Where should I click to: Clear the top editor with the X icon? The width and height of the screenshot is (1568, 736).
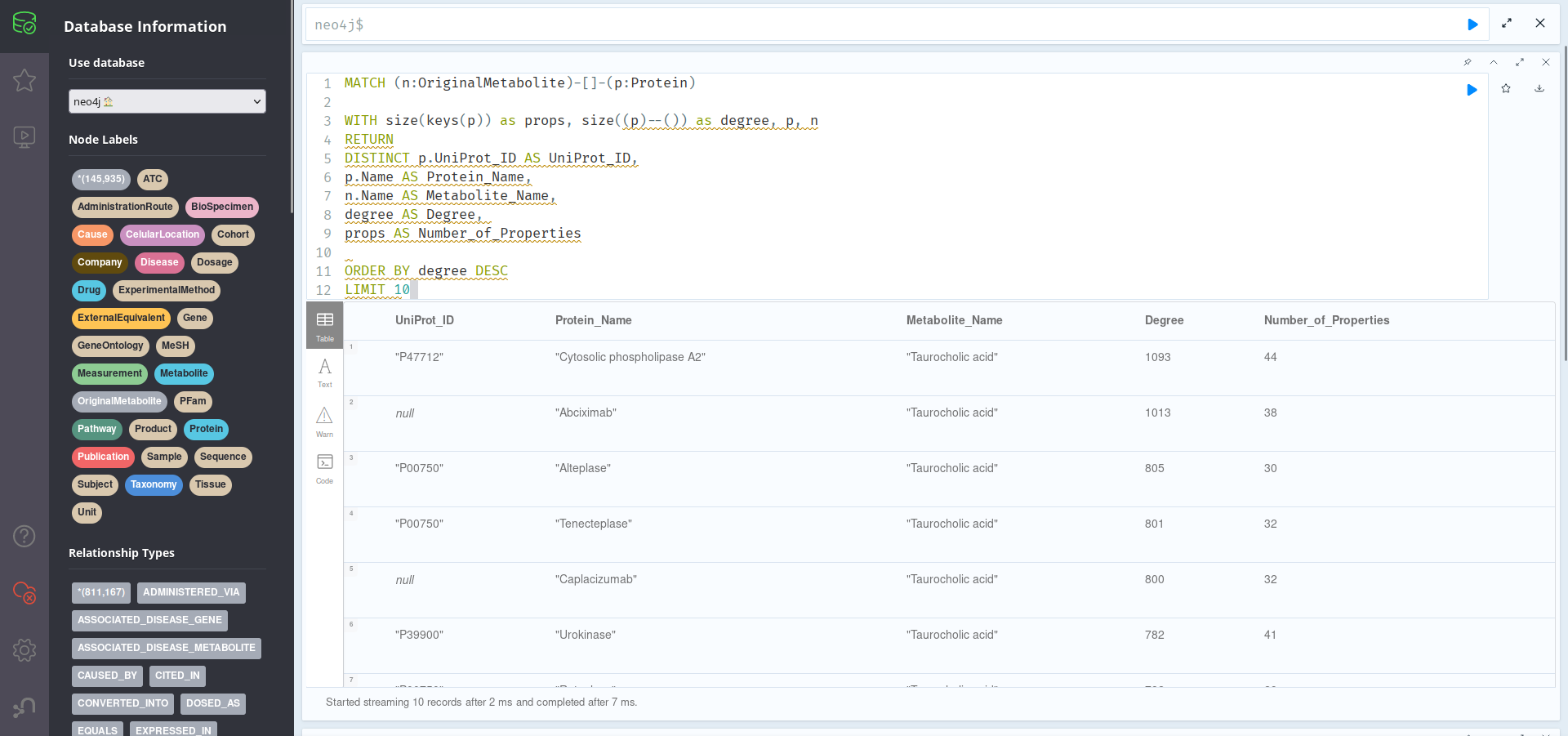point(1540,24)
